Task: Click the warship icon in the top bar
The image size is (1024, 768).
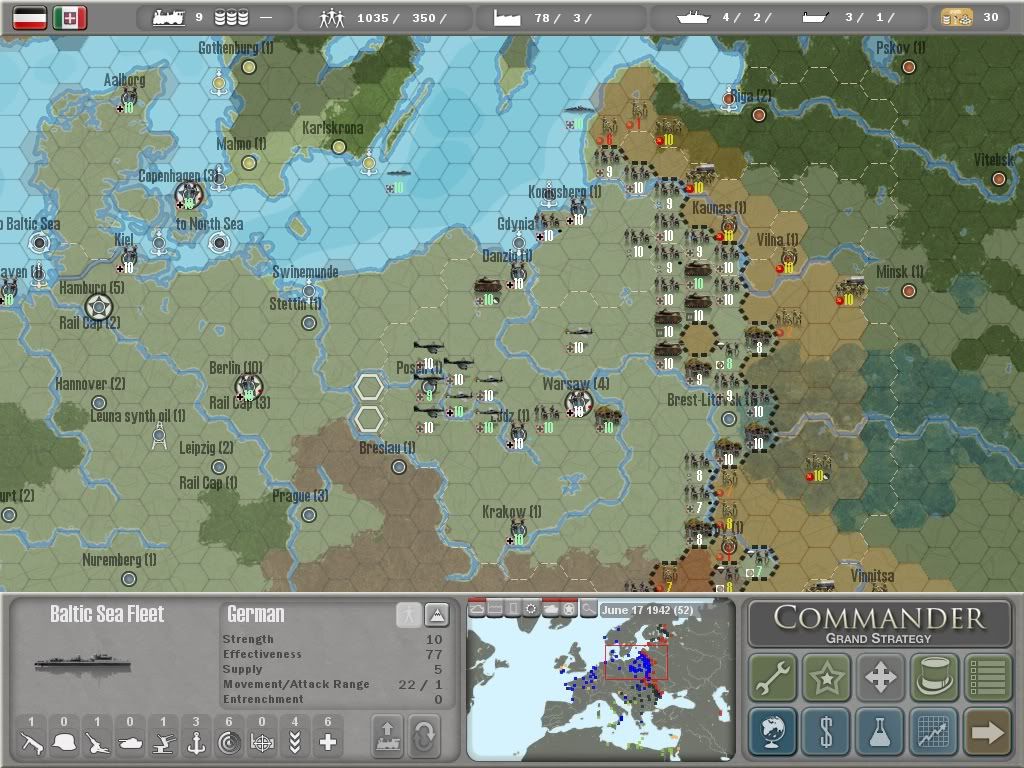Action: pos(693,18)
